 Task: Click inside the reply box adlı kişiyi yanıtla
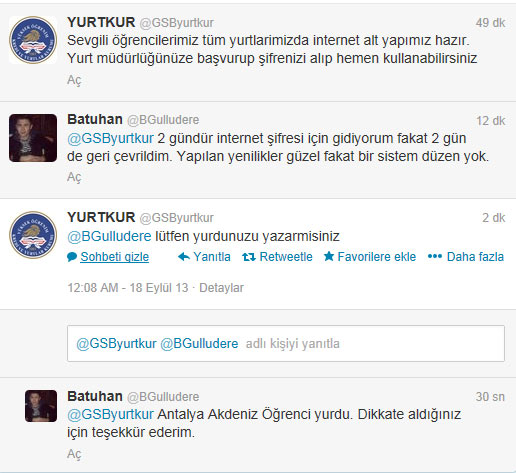286,344
